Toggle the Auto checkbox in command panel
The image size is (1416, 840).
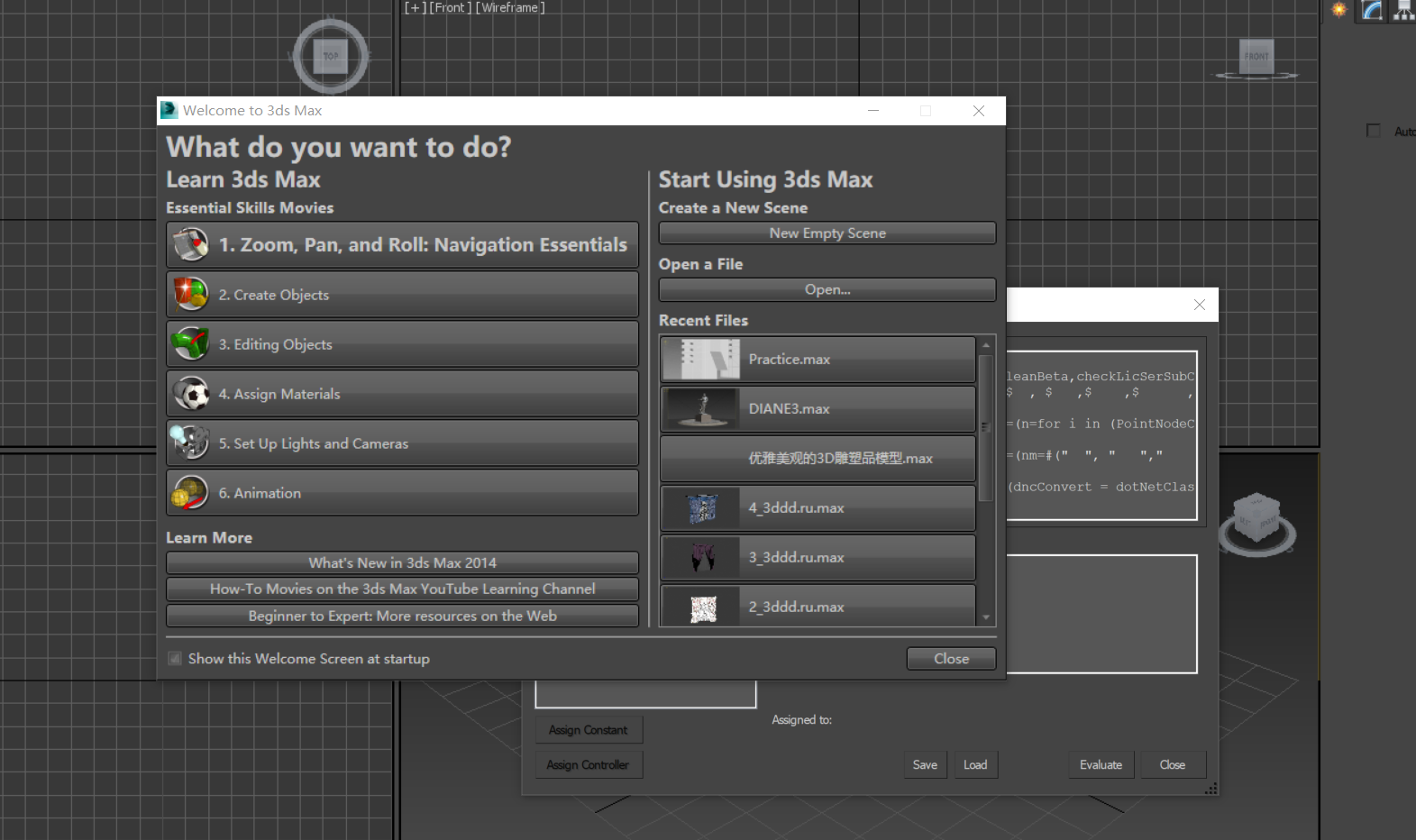[x=1374, y=131]
